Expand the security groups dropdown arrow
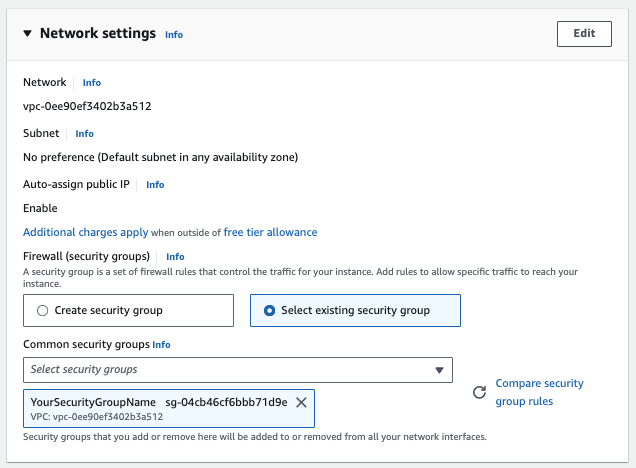The height and width of the screenshot is (468, 636). (x=439, y=370)
